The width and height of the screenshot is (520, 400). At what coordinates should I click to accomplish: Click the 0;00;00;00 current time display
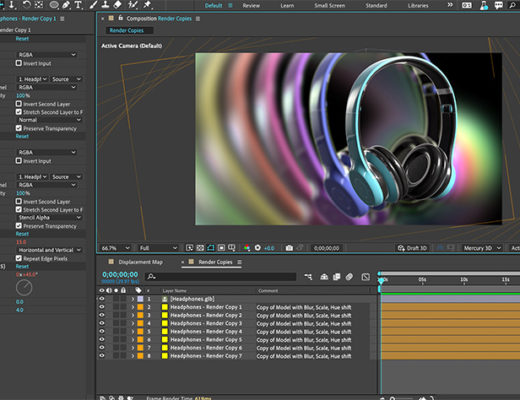point(120,274)
